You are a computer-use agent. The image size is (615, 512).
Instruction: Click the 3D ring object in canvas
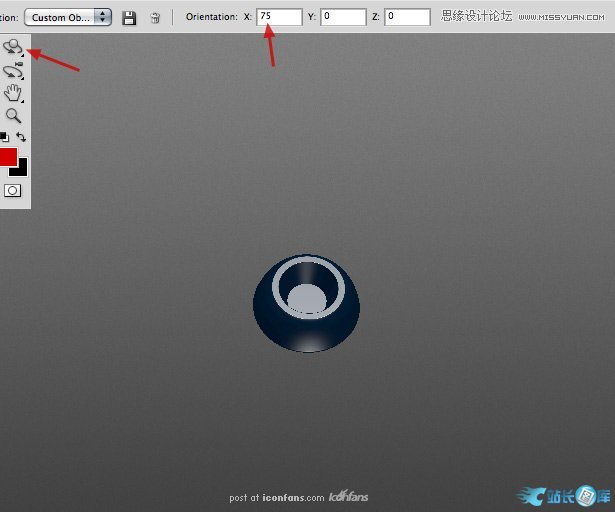(306, 305)
